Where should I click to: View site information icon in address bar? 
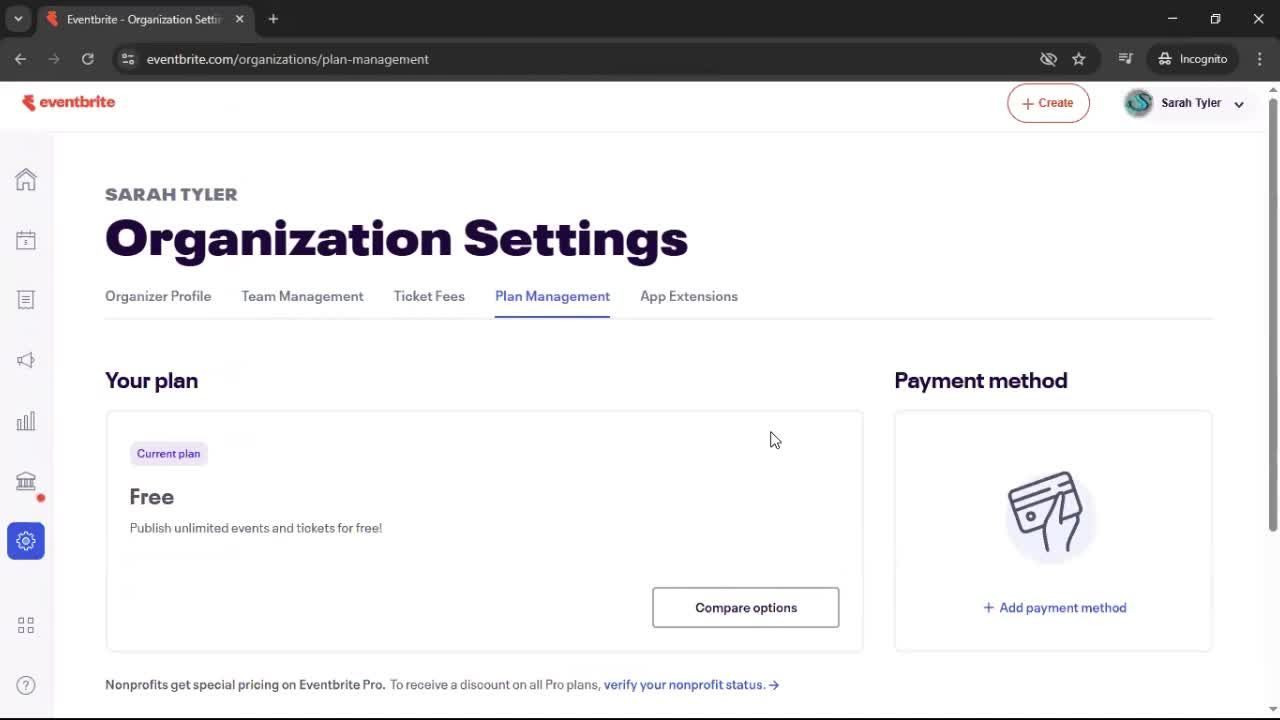[x=127, y=59]
